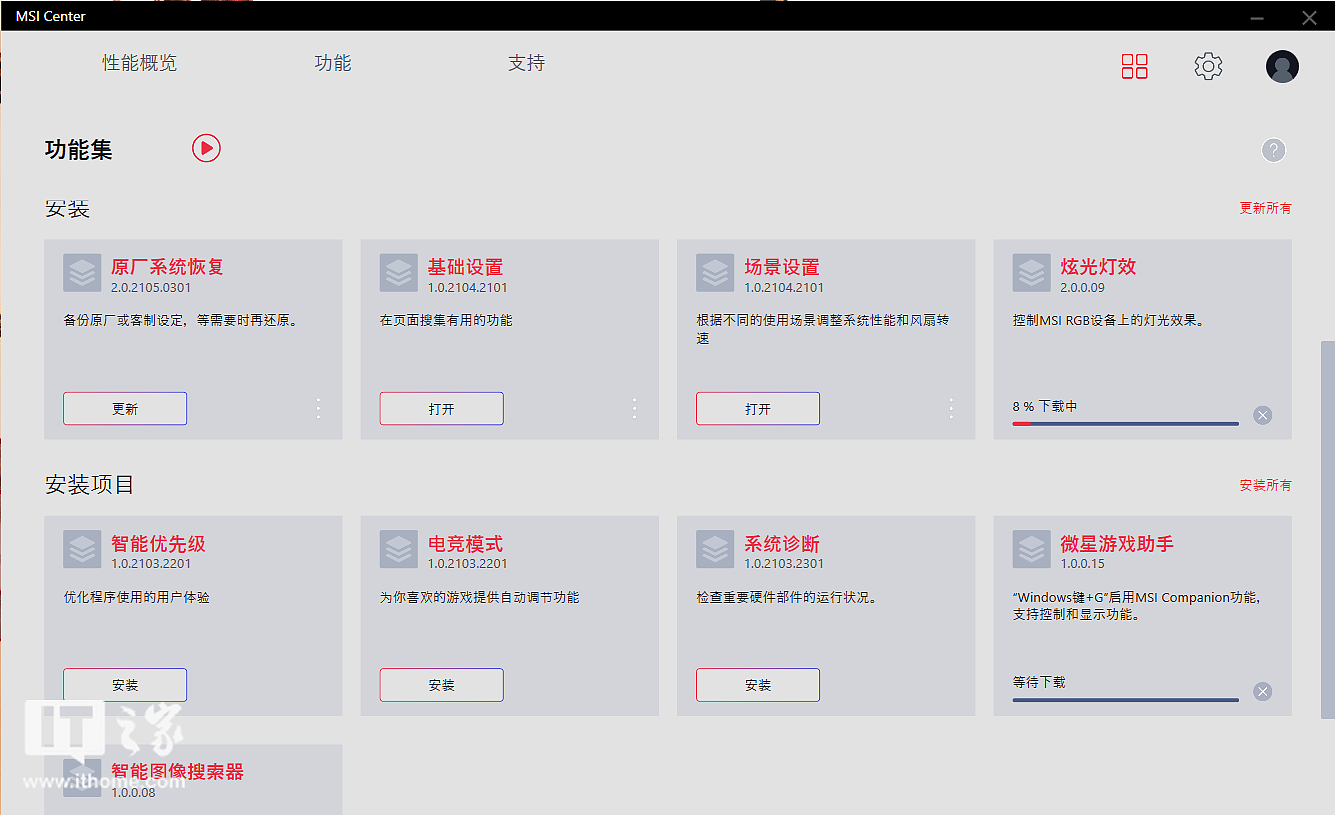
Task: Open more options for 场景设置
Action: point(951,408)
